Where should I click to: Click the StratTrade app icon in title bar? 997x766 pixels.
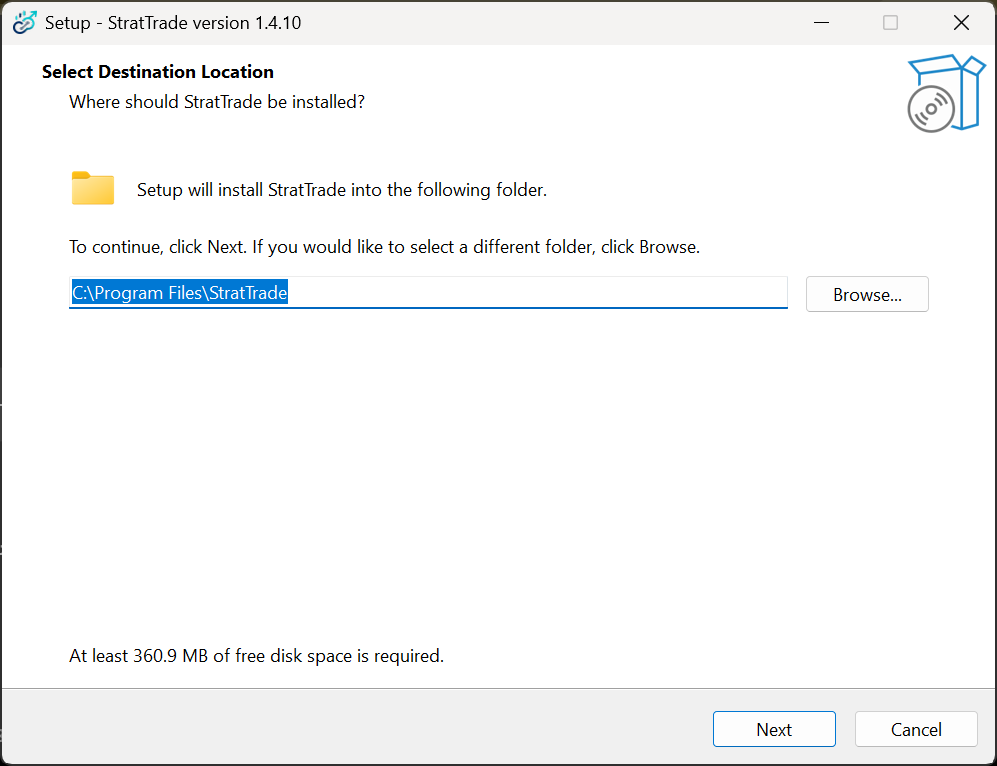click(x=25, y=23)
